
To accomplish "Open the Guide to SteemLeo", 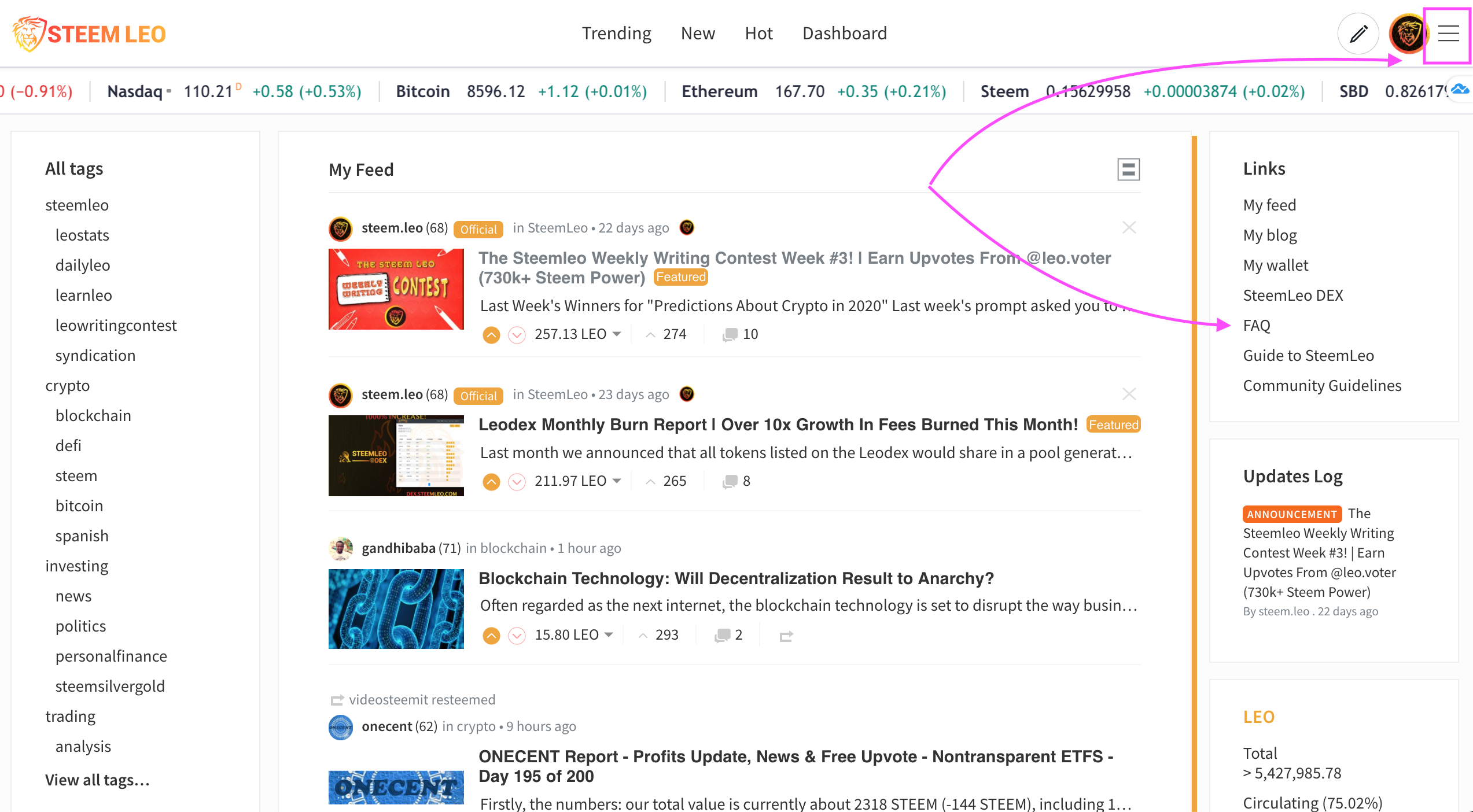I will 1309,355.
